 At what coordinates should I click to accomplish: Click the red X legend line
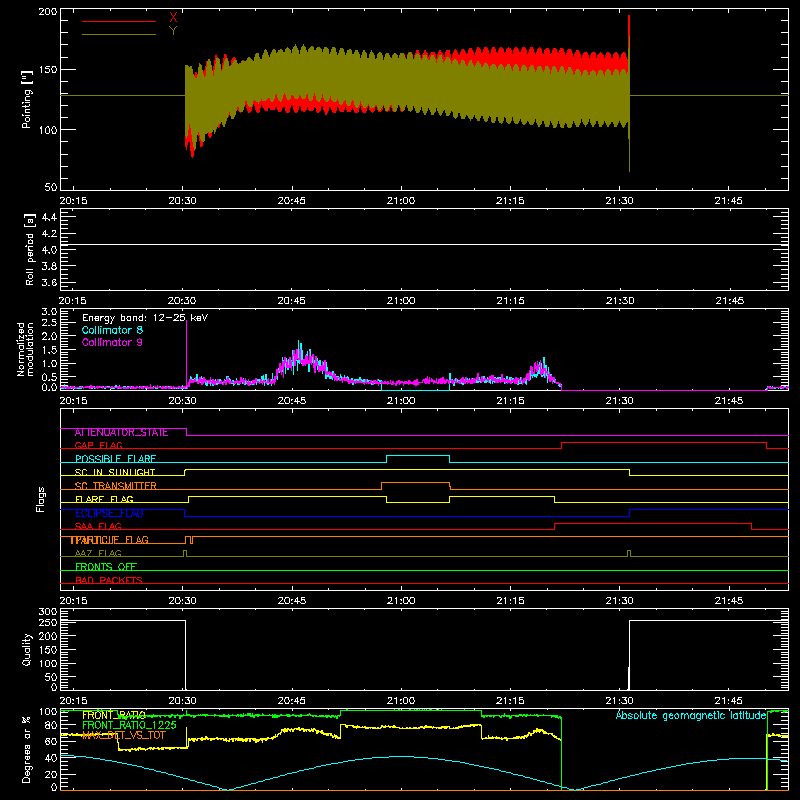coord(119,21)
